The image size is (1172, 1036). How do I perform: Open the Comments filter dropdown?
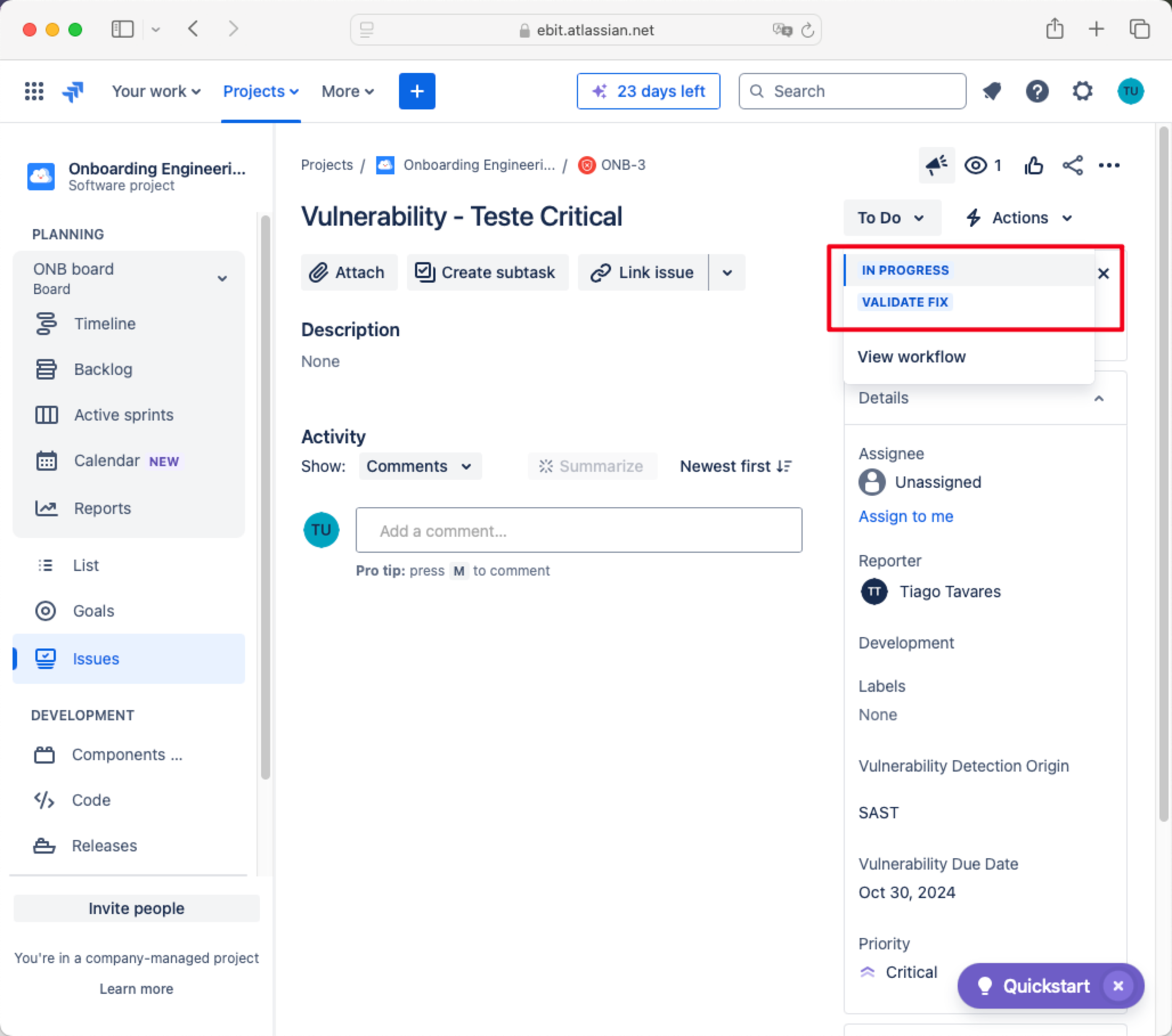(420, 467)
